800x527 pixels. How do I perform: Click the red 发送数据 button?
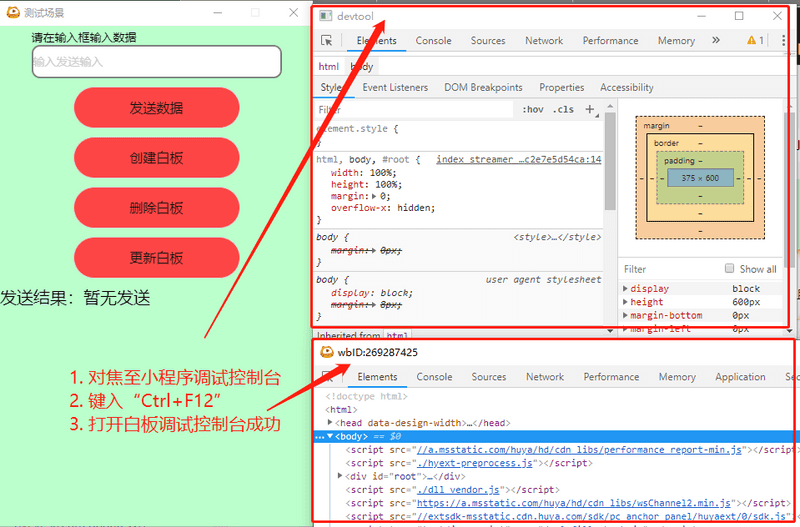click(156, 108)
